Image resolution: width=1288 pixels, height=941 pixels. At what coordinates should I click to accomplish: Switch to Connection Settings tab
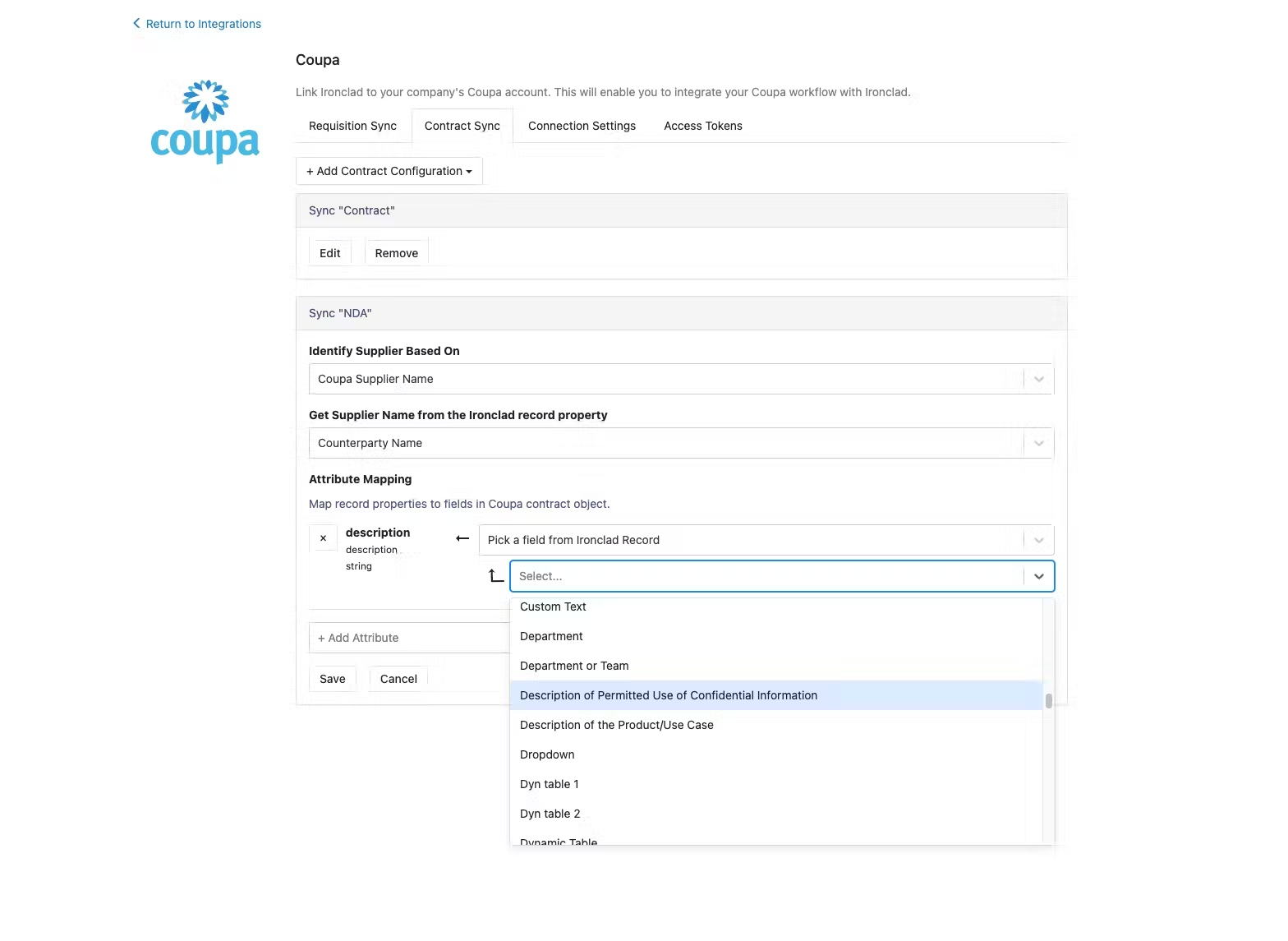[x=582, y=126]
